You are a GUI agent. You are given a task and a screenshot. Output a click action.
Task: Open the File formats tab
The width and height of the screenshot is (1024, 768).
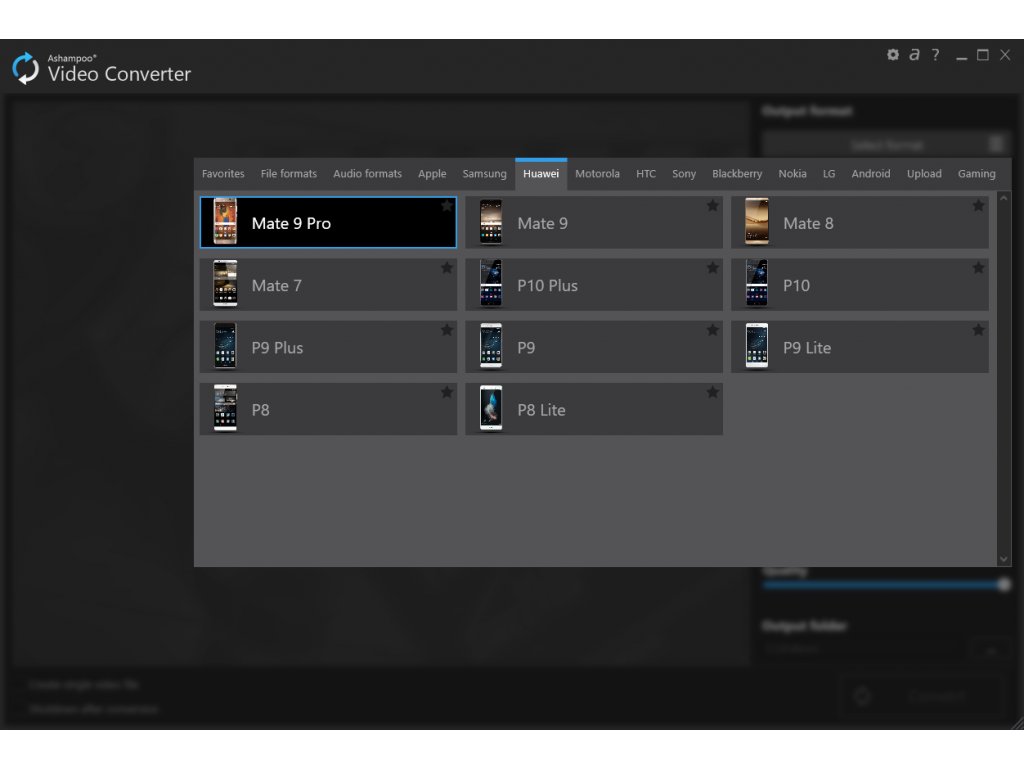click(x=289, y=174)
